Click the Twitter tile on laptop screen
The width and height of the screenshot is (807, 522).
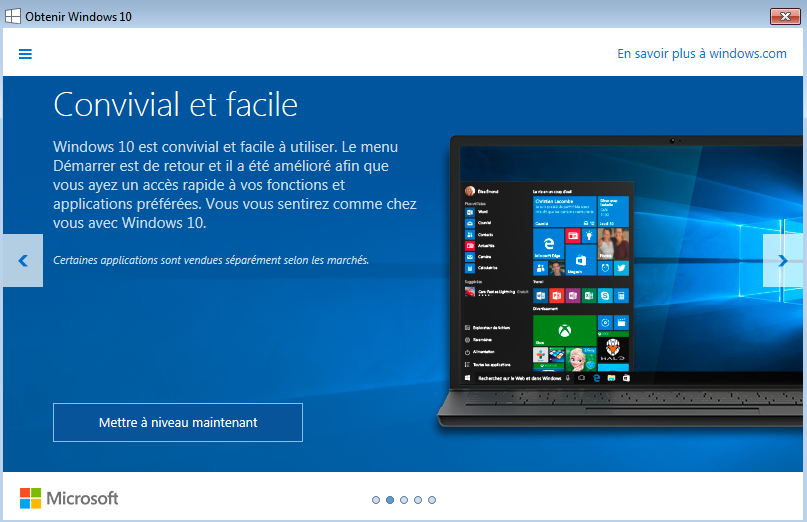621,268
